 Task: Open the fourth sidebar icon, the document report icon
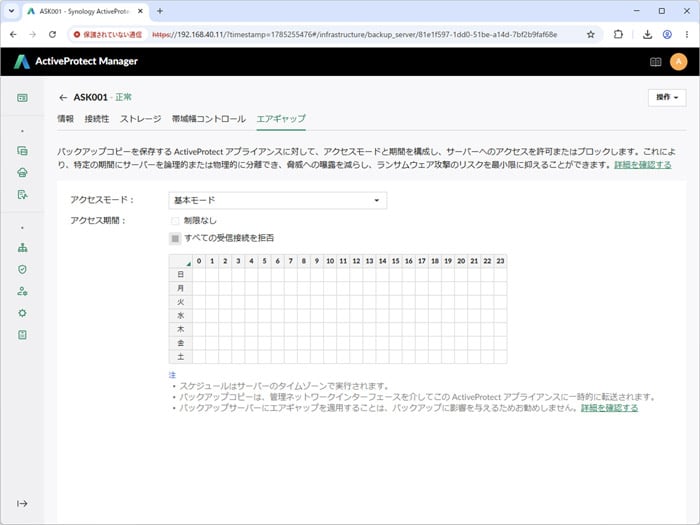(x=22, y=194)
